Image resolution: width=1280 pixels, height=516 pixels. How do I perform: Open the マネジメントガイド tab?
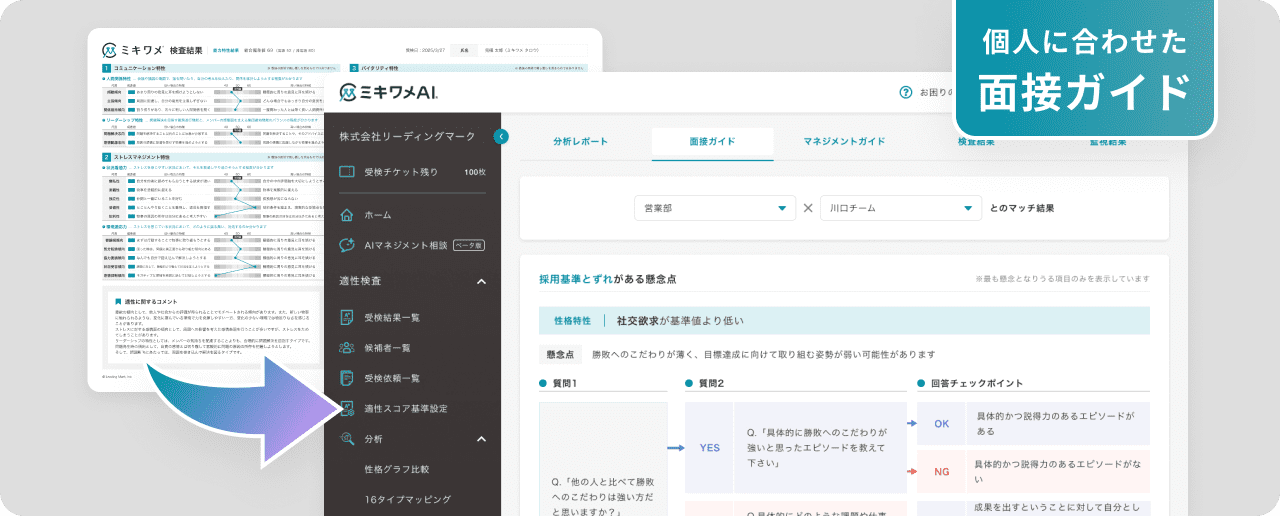(x=844, y=142)
